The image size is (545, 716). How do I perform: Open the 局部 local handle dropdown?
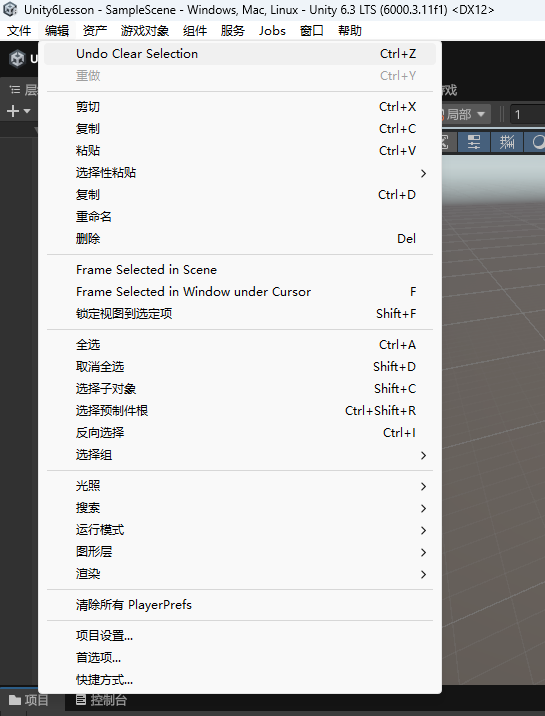pos(465,114)
